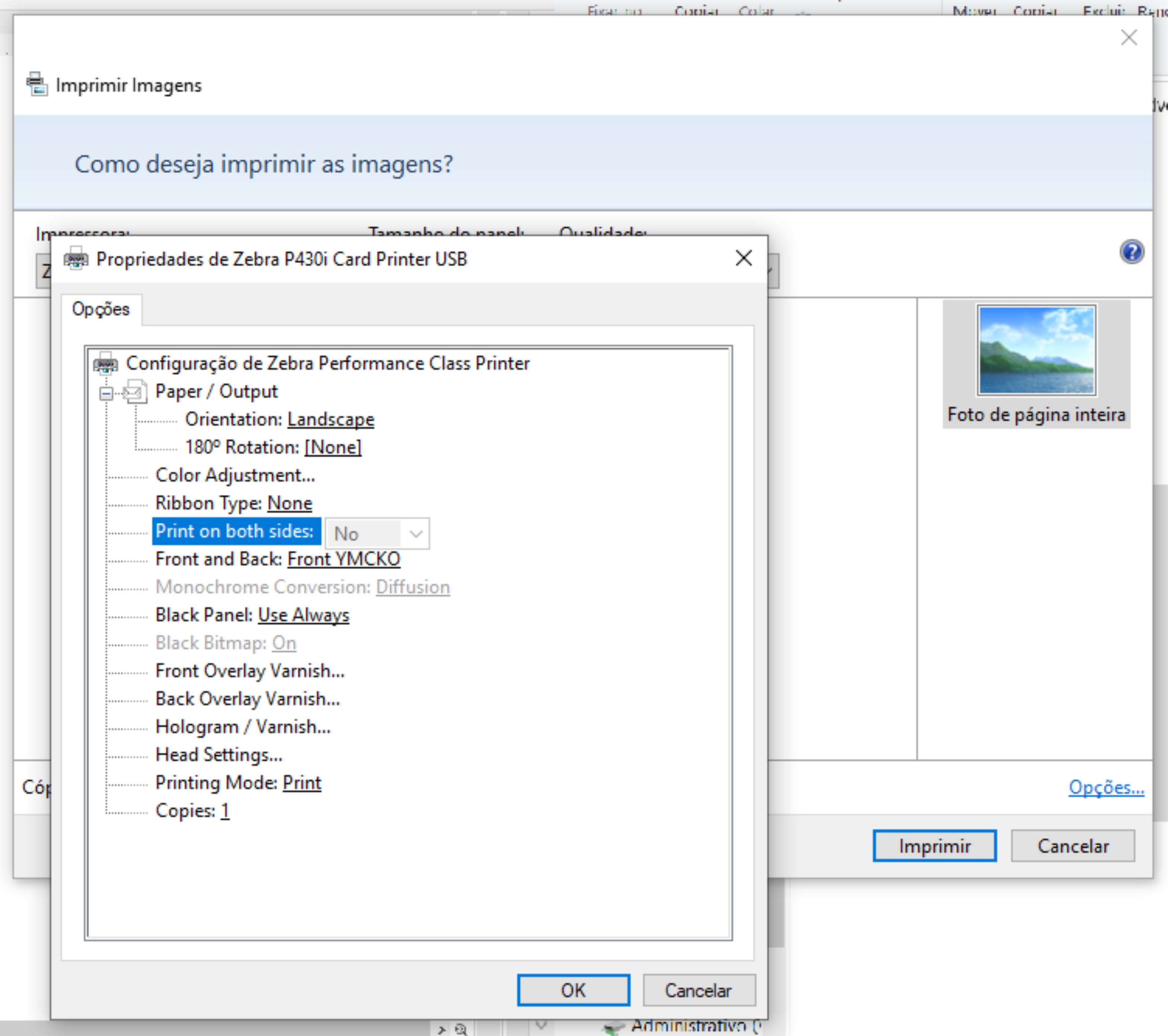This screenshot has width=1168, height=1036.
Task: Open Hologram / Varnish... settings
Action: [x=243, y=727]
